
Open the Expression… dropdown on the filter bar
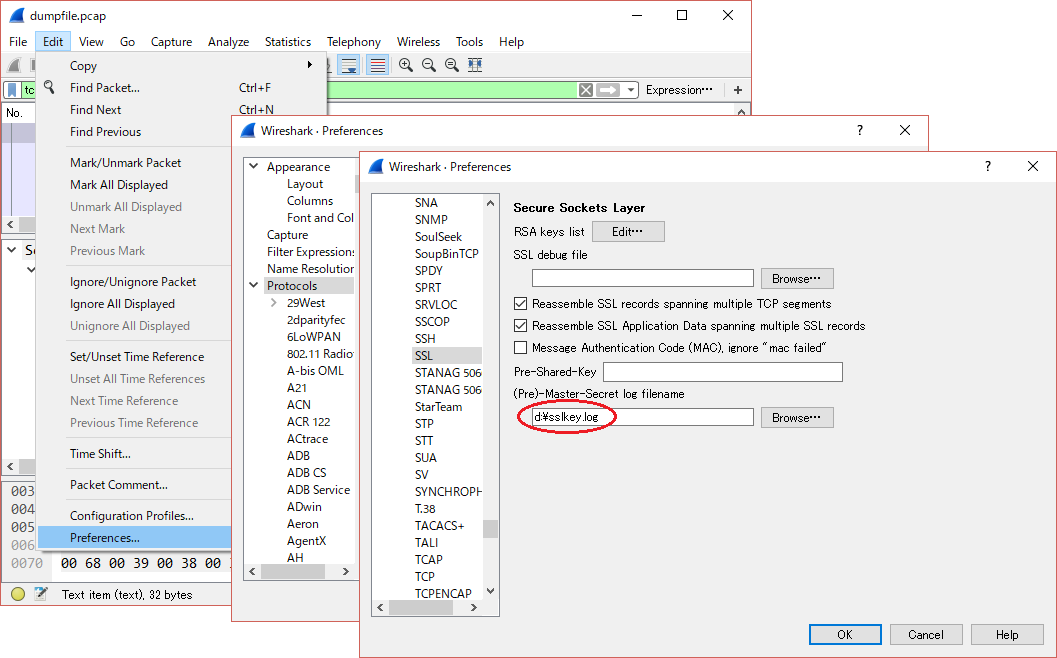point(681,89)
